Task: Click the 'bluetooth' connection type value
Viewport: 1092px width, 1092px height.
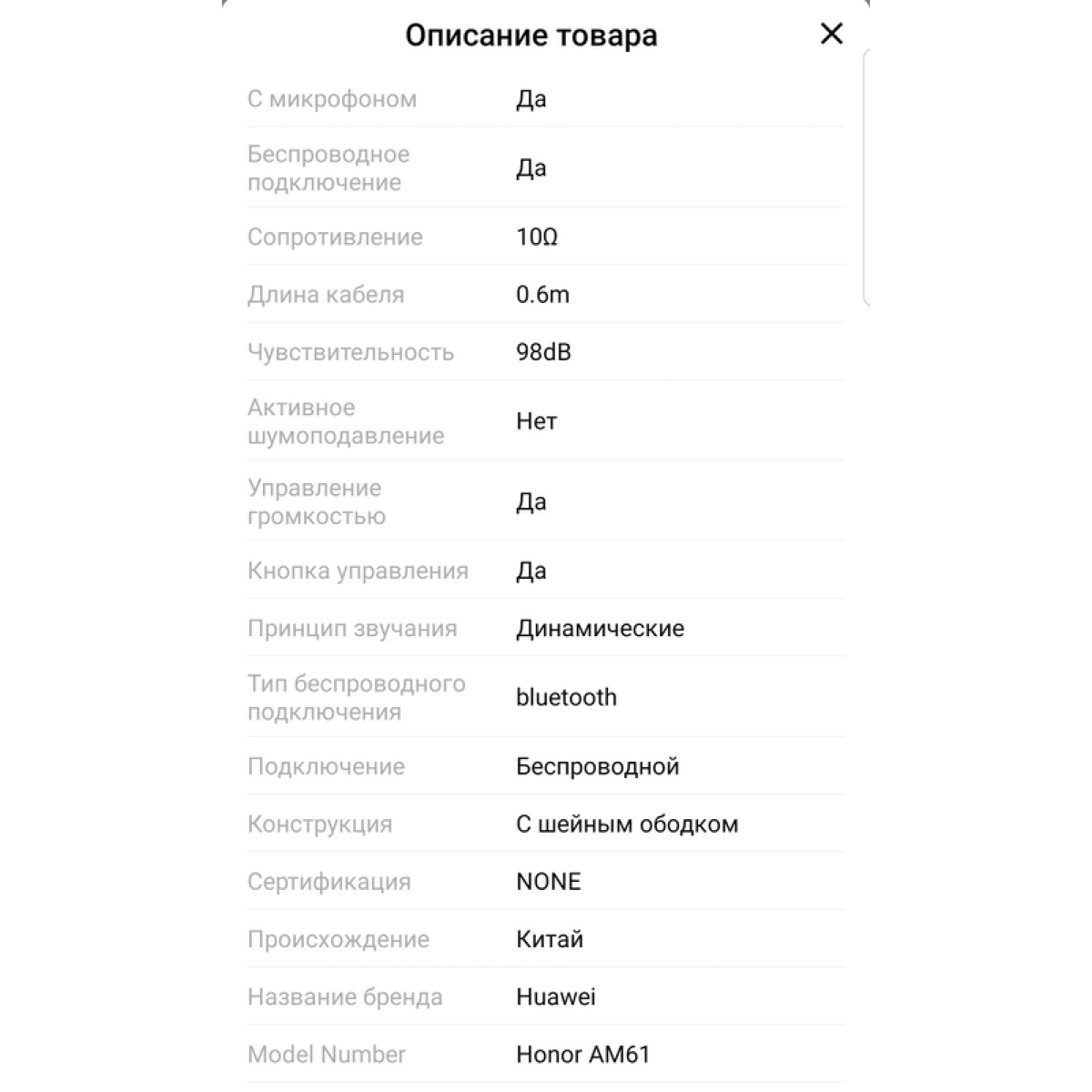Action: pyautogui.click(x=566, y=698)
